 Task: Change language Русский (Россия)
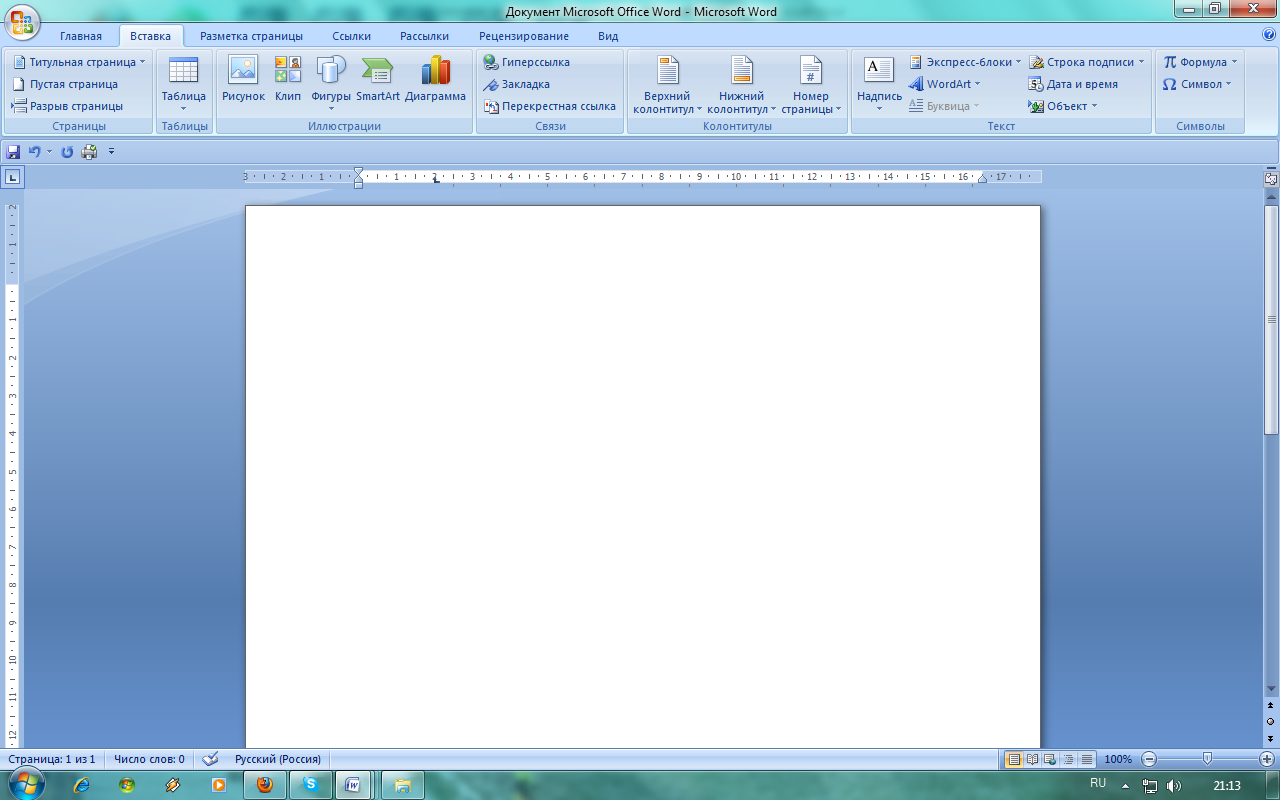tap(278, 759)
